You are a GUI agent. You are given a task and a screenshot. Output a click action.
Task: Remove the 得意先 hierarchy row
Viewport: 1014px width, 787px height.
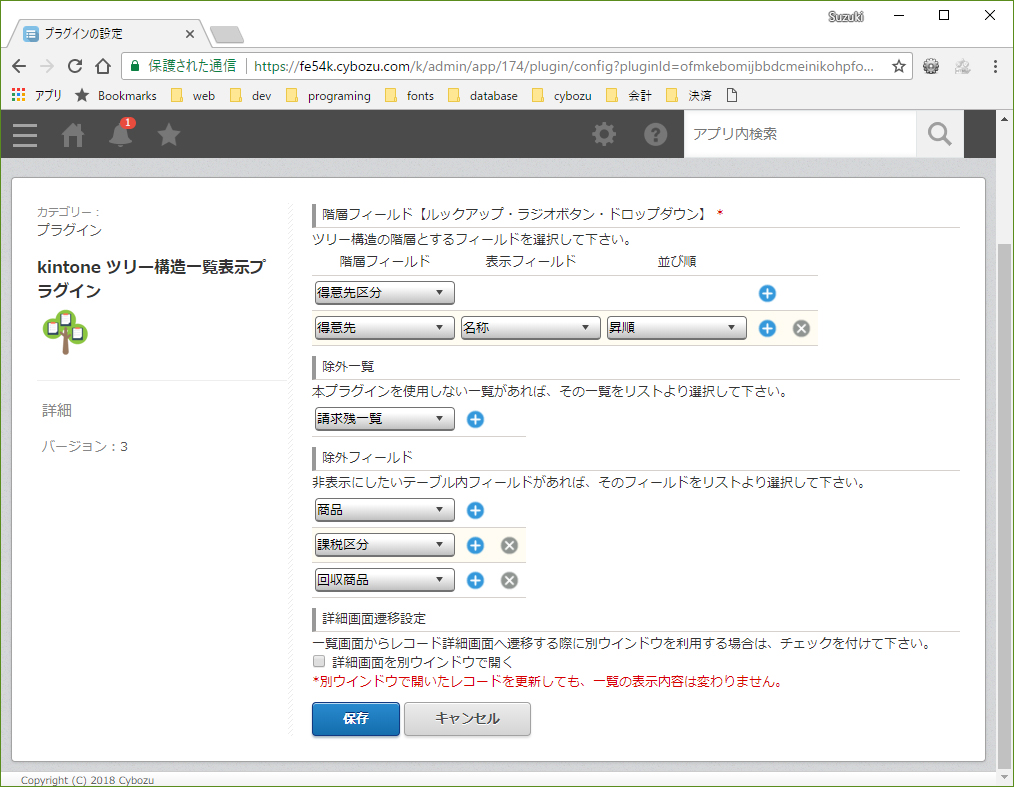(801, 329)
